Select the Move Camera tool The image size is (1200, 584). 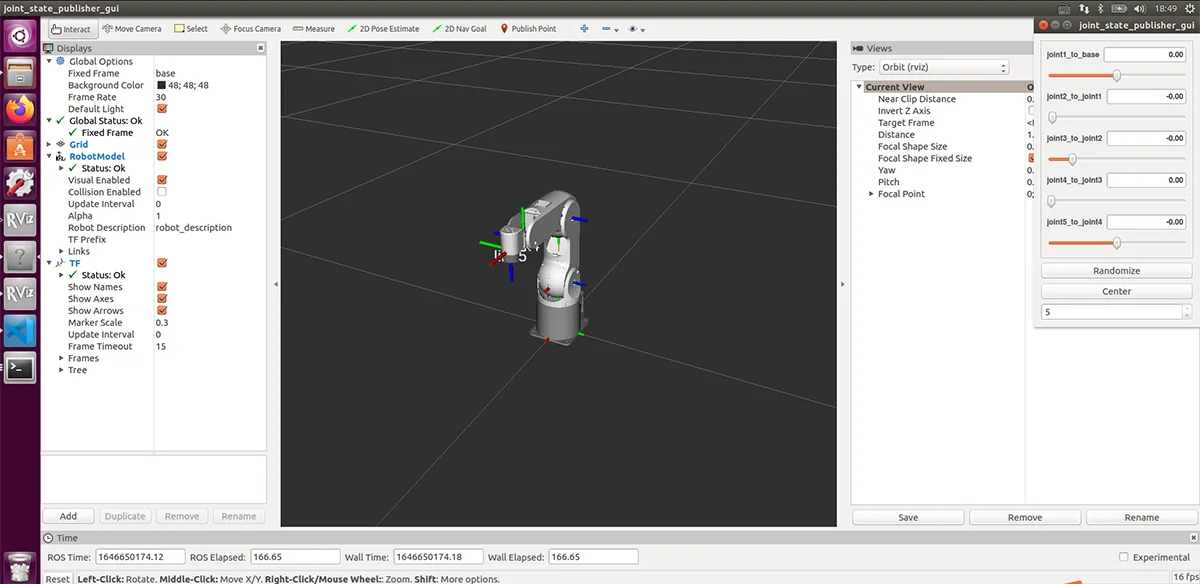(131, 29)
